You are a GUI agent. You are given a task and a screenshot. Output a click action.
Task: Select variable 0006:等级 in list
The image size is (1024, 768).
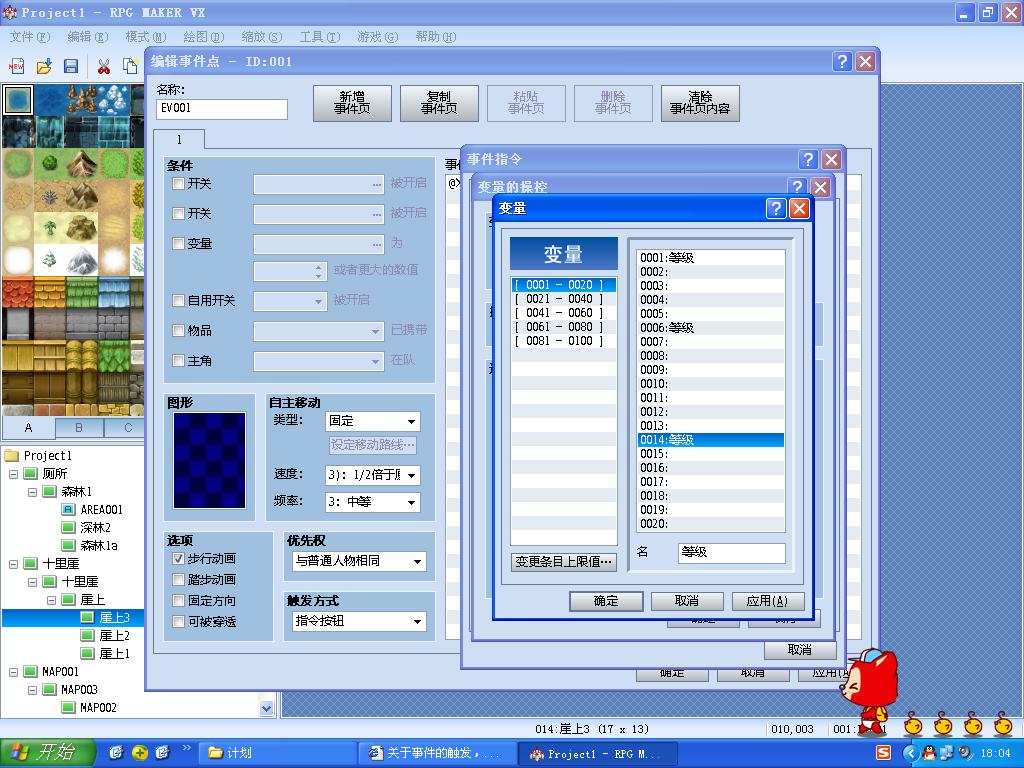(x=711, y=328)
